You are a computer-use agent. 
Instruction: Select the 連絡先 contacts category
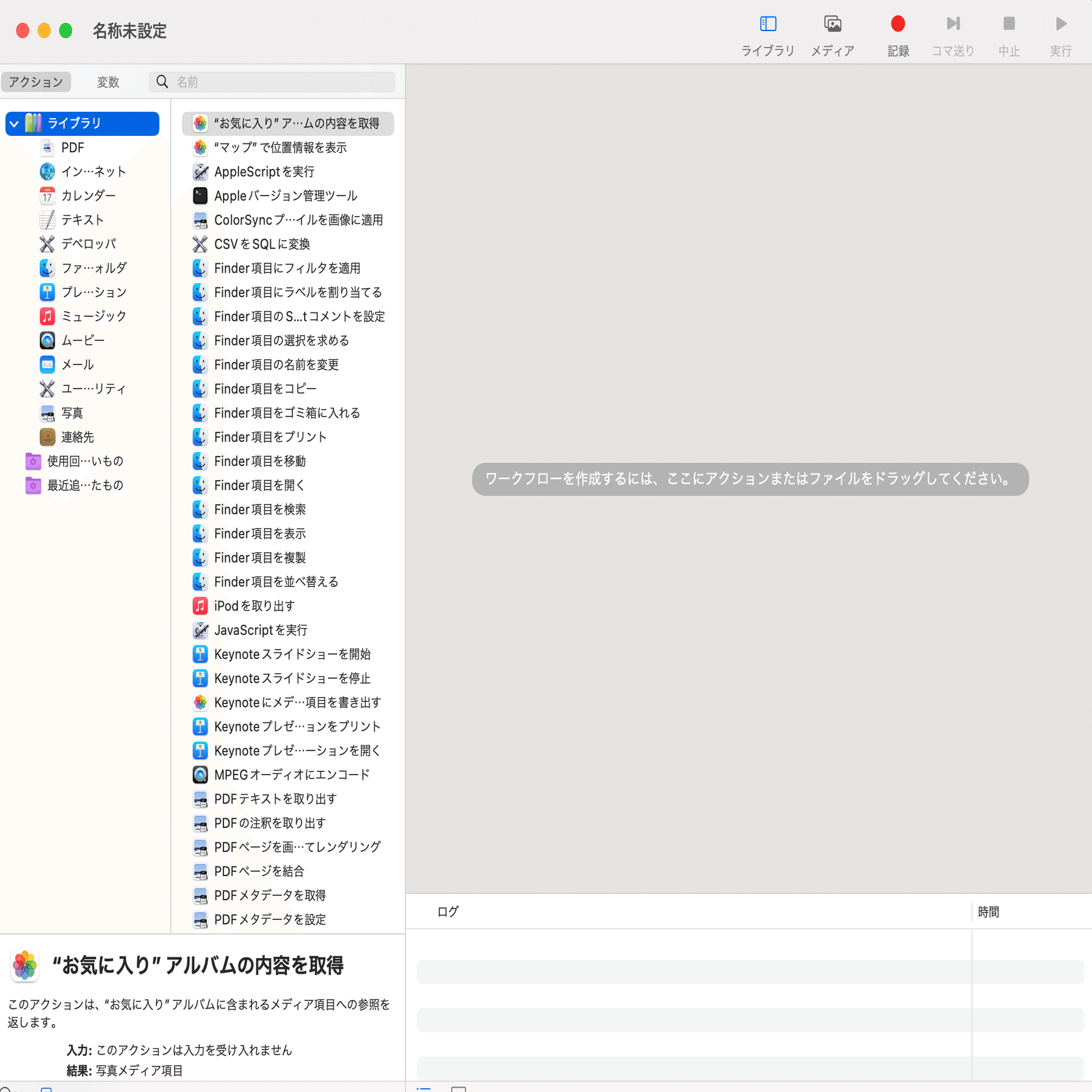coord(67,437)
